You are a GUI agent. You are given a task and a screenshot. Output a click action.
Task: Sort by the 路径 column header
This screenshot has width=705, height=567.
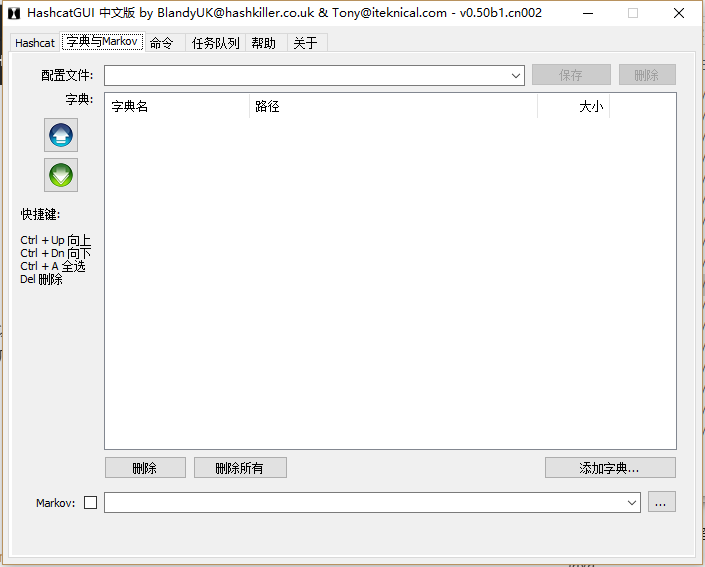pyautogui.click(x=393, y=106)
